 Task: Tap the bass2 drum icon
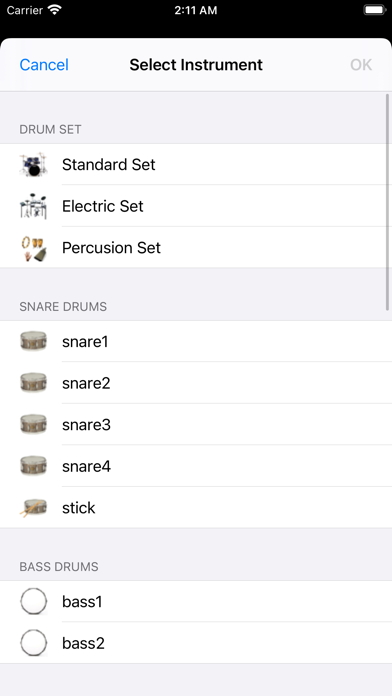(x=33, y=643)
